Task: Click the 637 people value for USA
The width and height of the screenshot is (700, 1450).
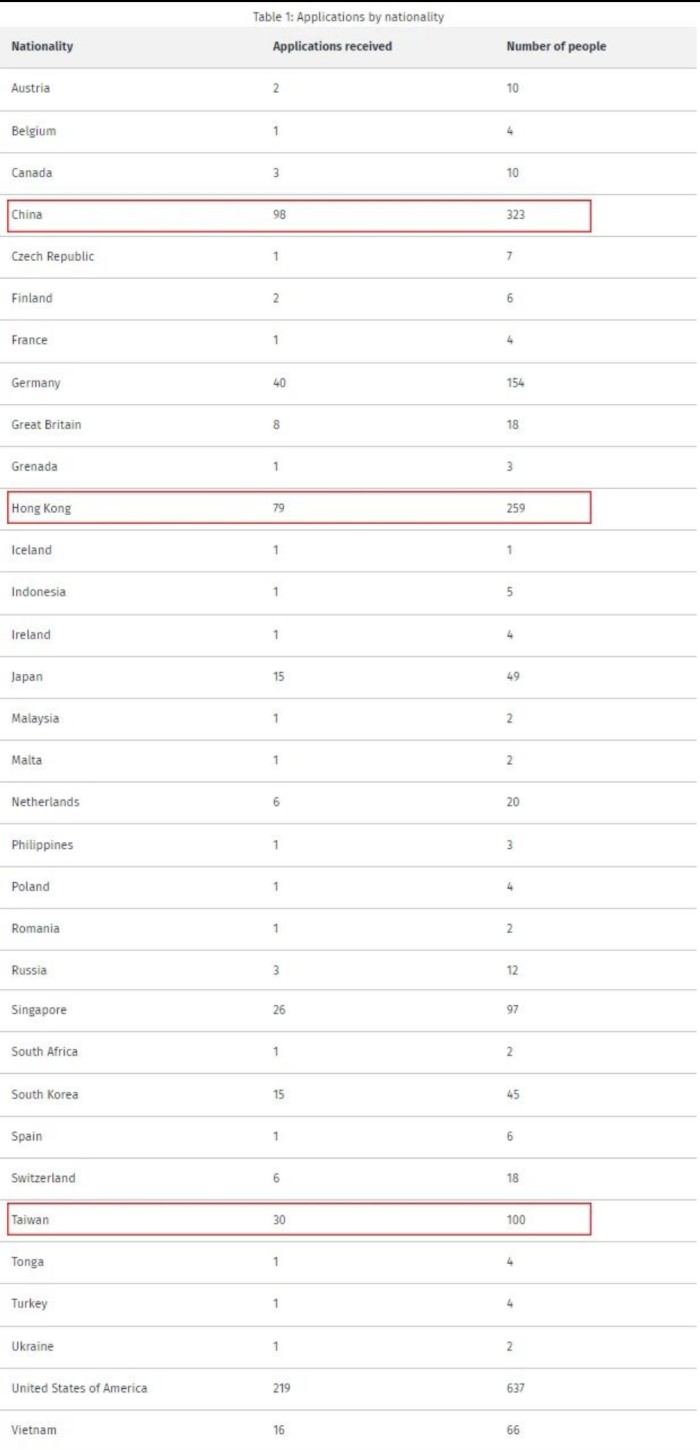Action: pyautogui.click(x=516, y=1388)
